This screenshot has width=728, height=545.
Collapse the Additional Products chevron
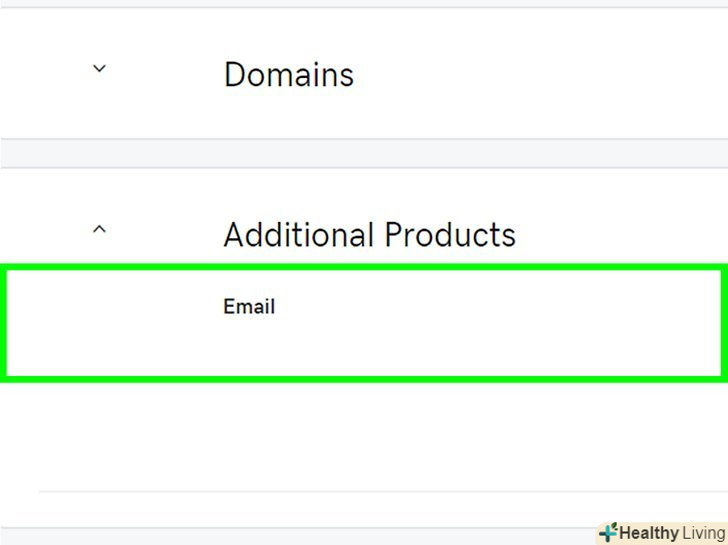pyautogui.click(x=98, y=229)
